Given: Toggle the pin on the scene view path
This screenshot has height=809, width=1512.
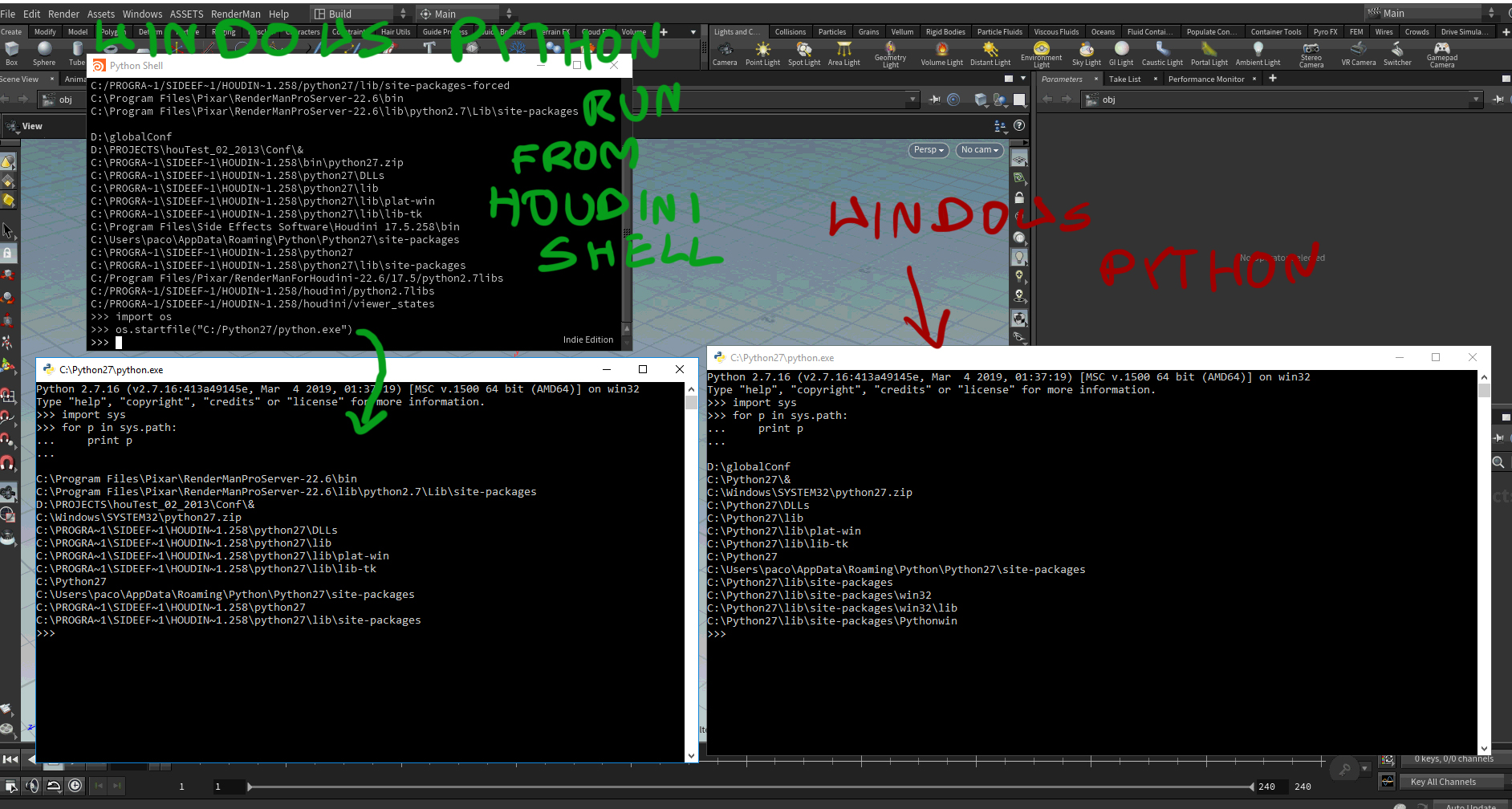Looking at the screenshot, I should tap(935, 100).
